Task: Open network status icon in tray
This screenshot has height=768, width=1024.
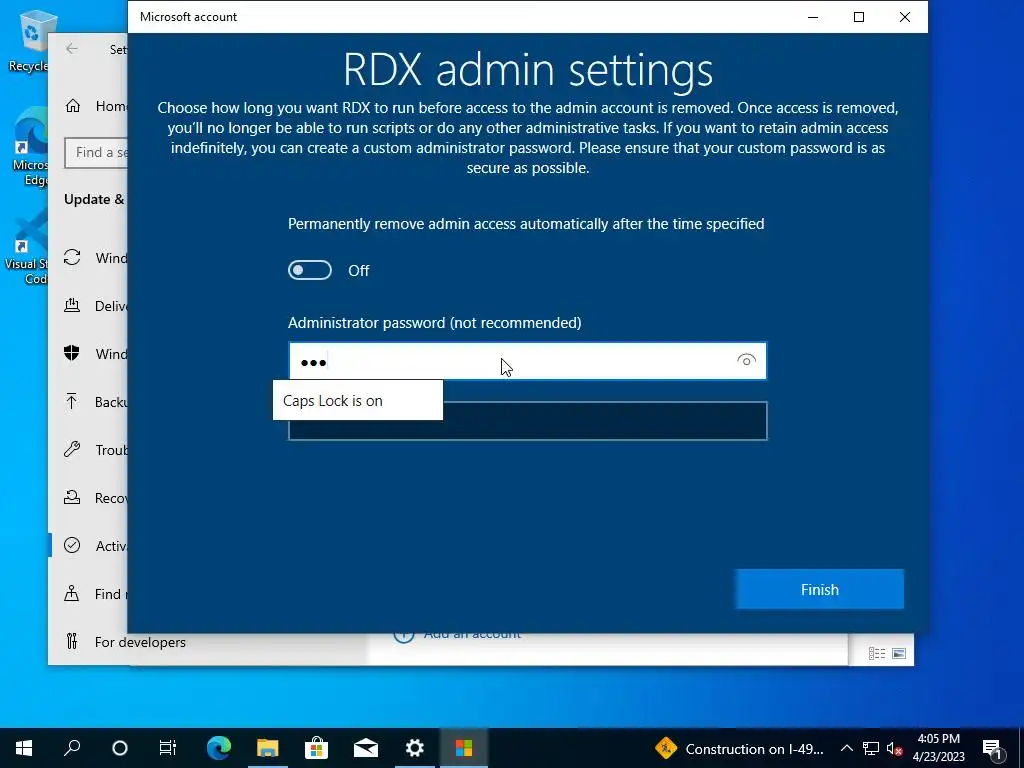Action: click(x=871, y=748)
